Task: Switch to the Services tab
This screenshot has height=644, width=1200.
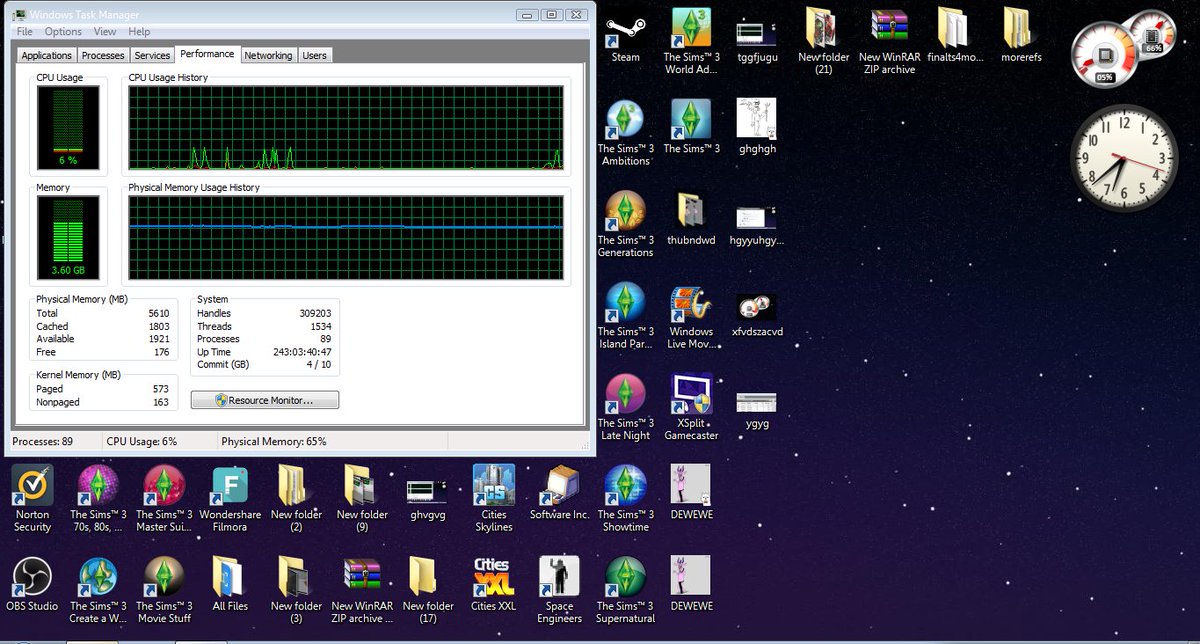Action: click(x=152, y=56)
